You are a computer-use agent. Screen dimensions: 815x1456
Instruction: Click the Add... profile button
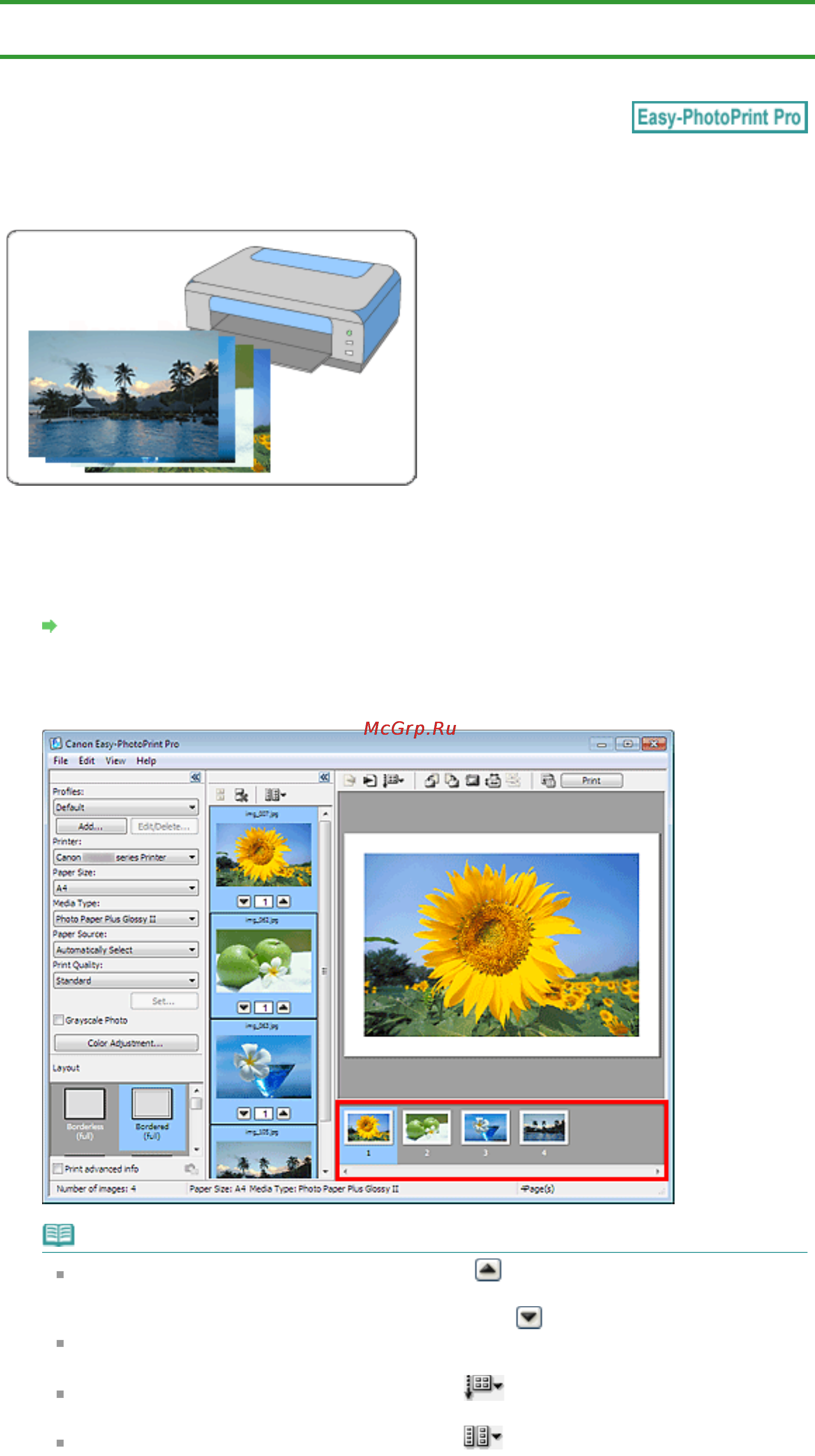(x=91, y=827)
